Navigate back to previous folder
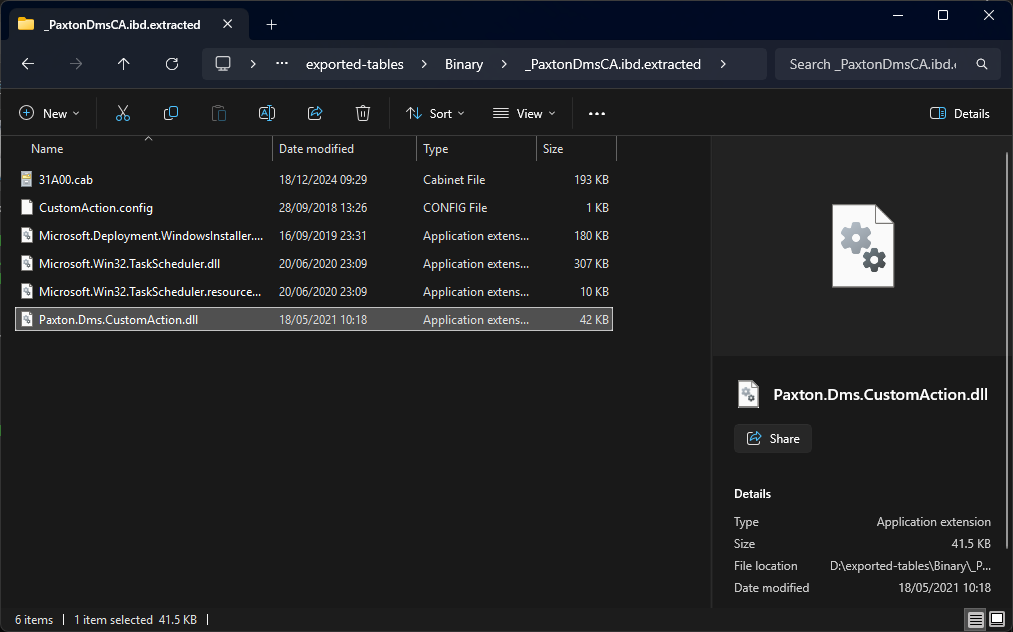Screen dimensions: 1013x632 pyautogui.click(x=28, y=64)
